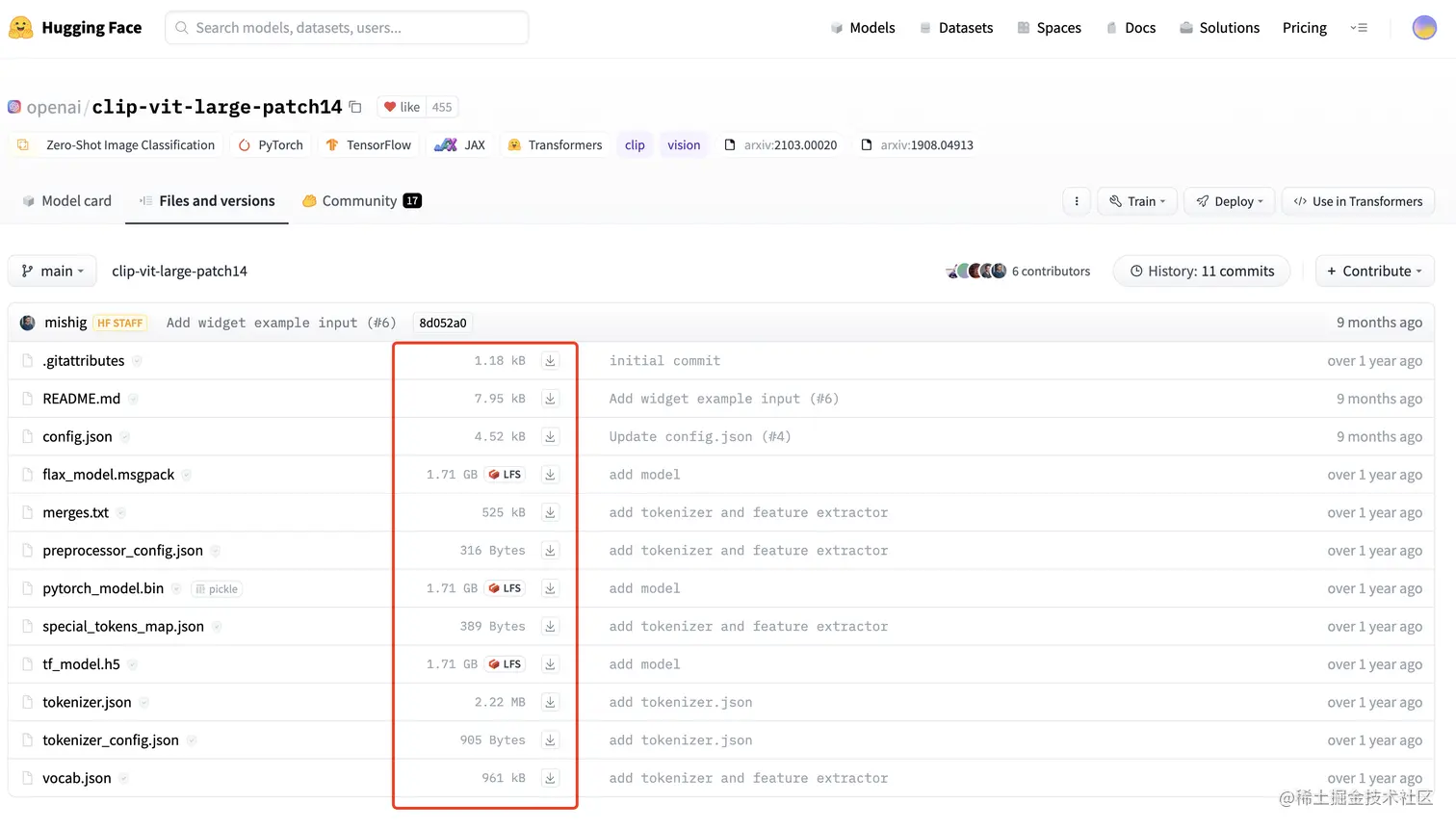Image resolution: width=1456 pixels, height=830 pixels.
Task: Go to Models in the top navigation
Action: [x=863, y=28]
